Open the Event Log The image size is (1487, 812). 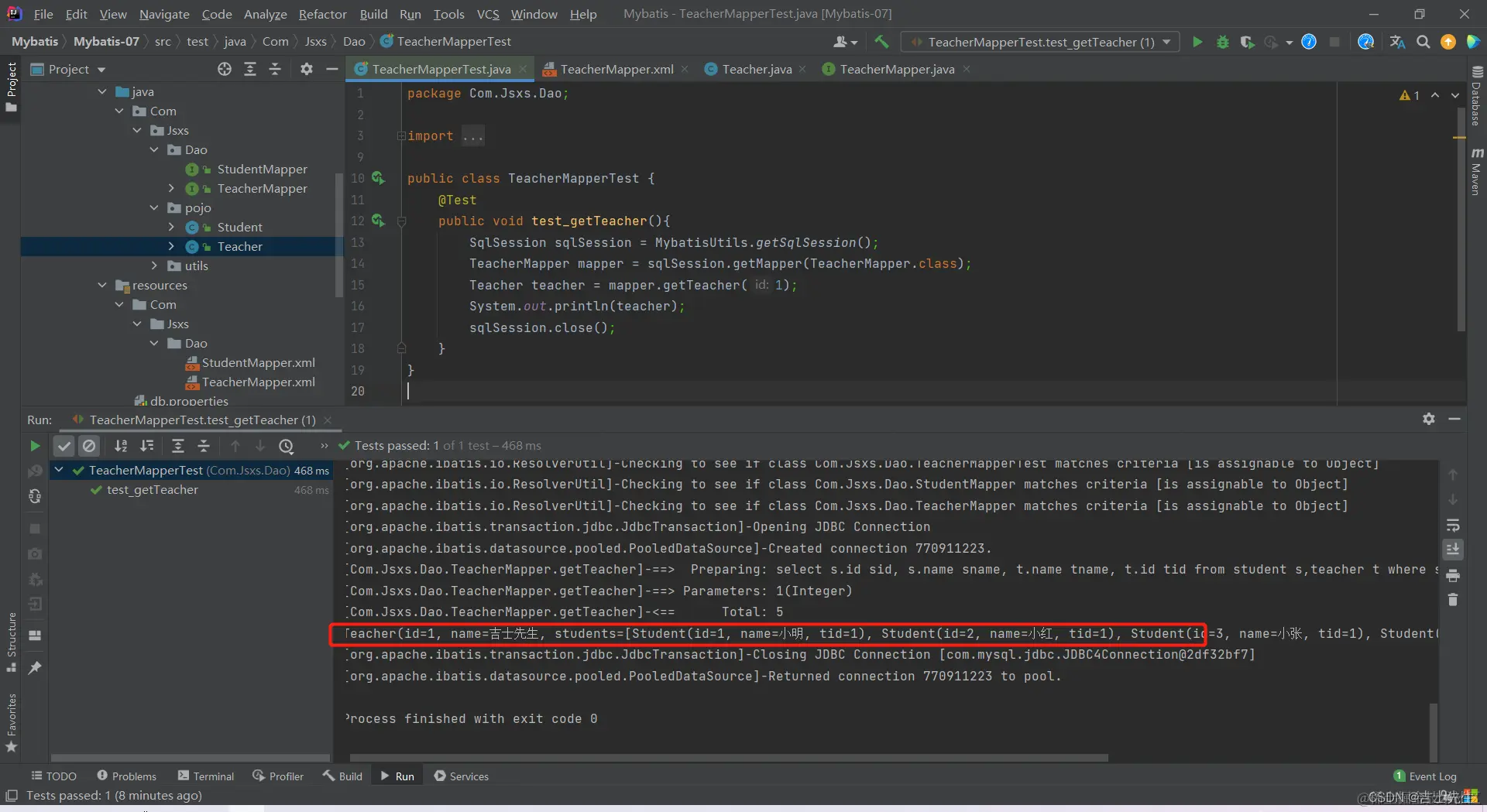1425,776
